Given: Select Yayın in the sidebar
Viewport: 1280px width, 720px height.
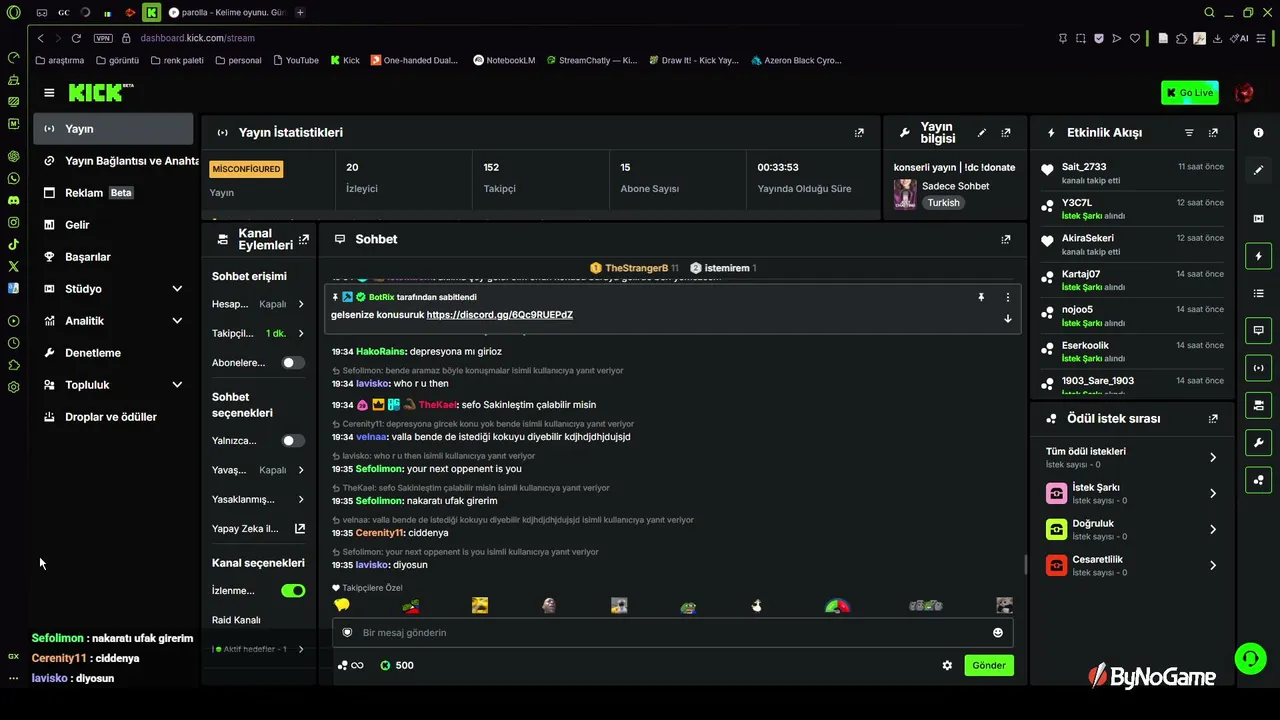Looking at the screenshot, I should (x=113, y=129).
